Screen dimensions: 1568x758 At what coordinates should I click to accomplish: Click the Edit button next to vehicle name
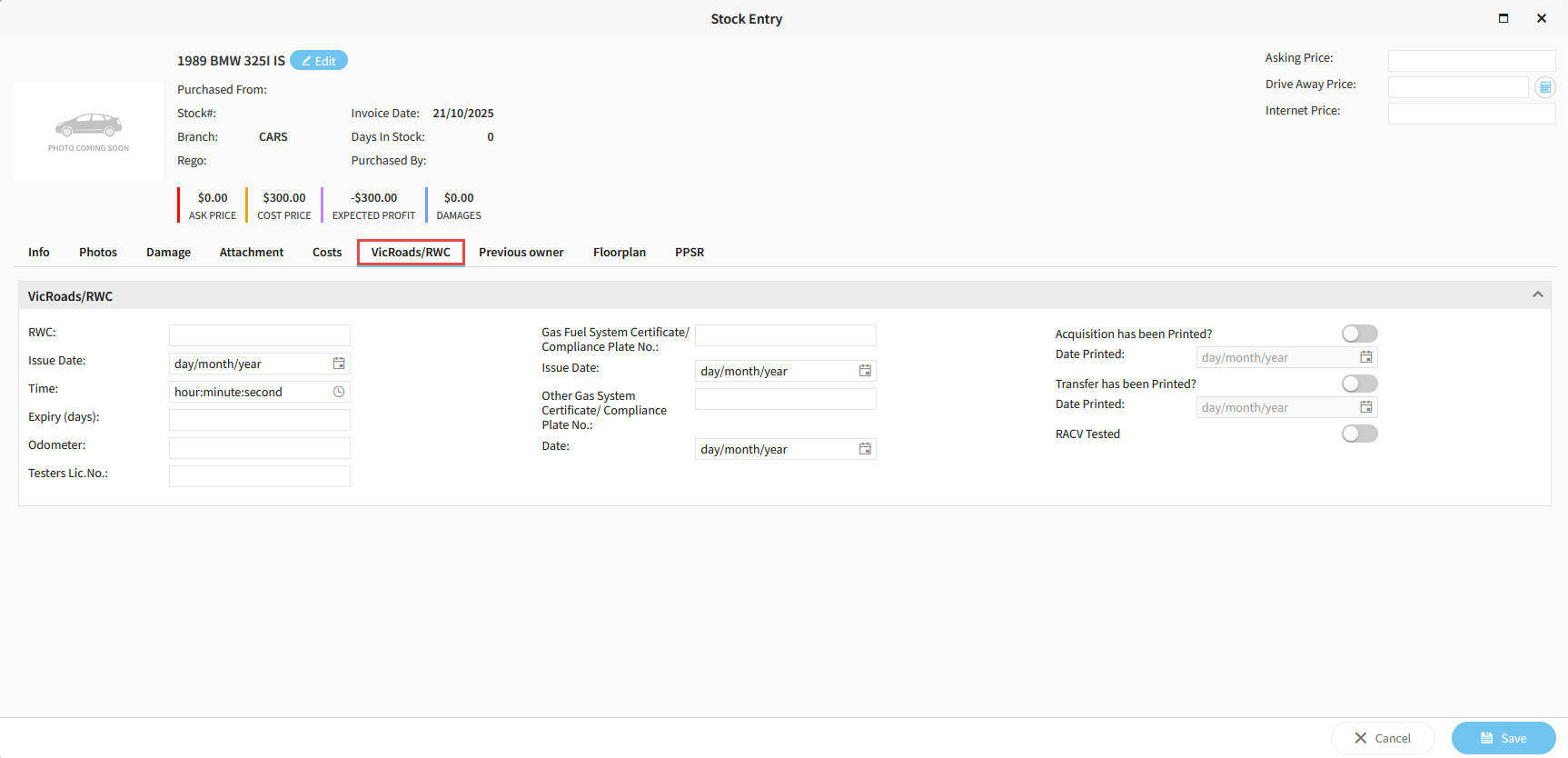(319, 61)
